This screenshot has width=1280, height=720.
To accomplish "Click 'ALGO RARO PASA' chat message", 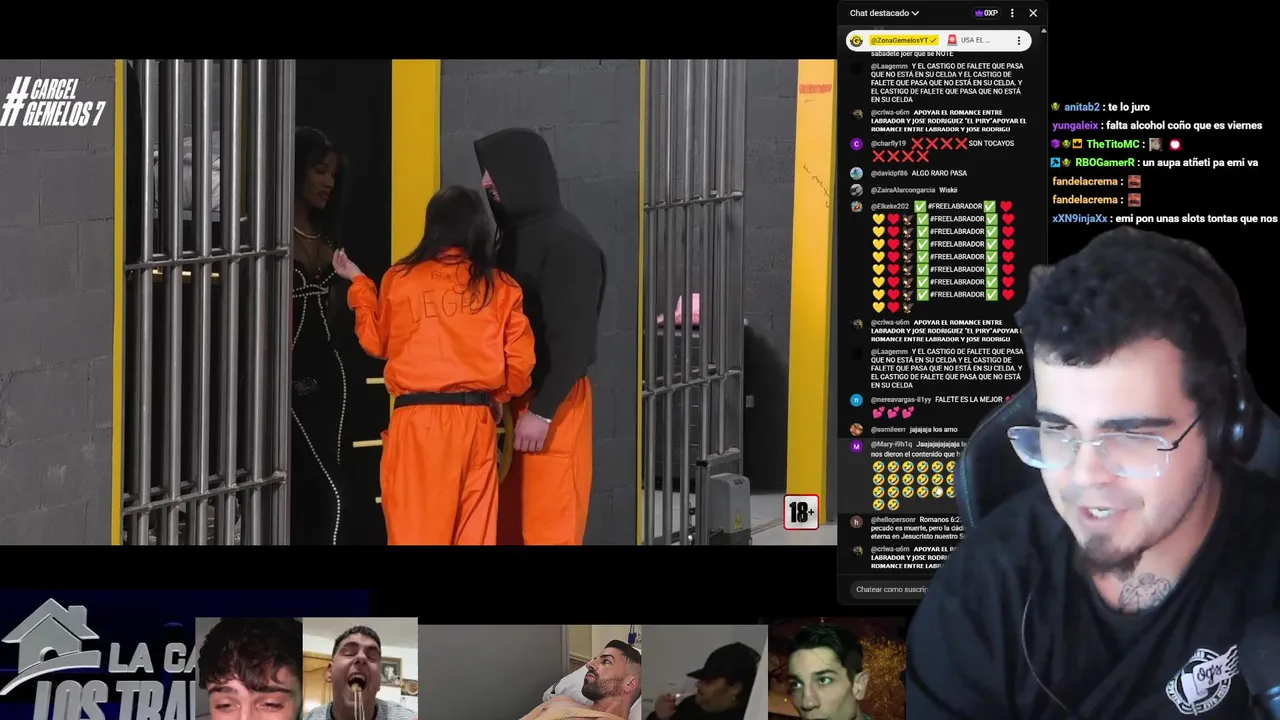I will [939, 173].
